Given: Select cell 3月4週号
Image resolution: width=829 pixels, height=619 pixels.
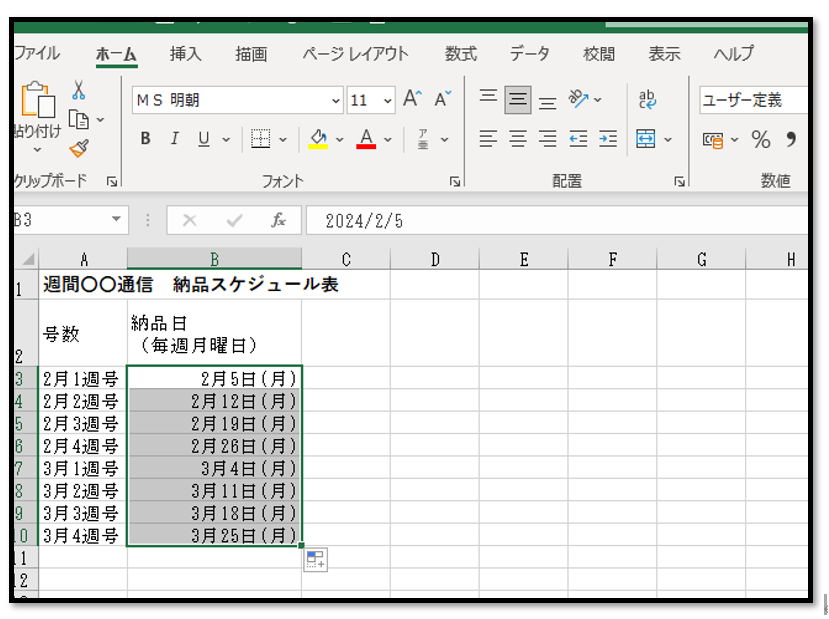Looking at the screenshot, I should tap(82, 535).
